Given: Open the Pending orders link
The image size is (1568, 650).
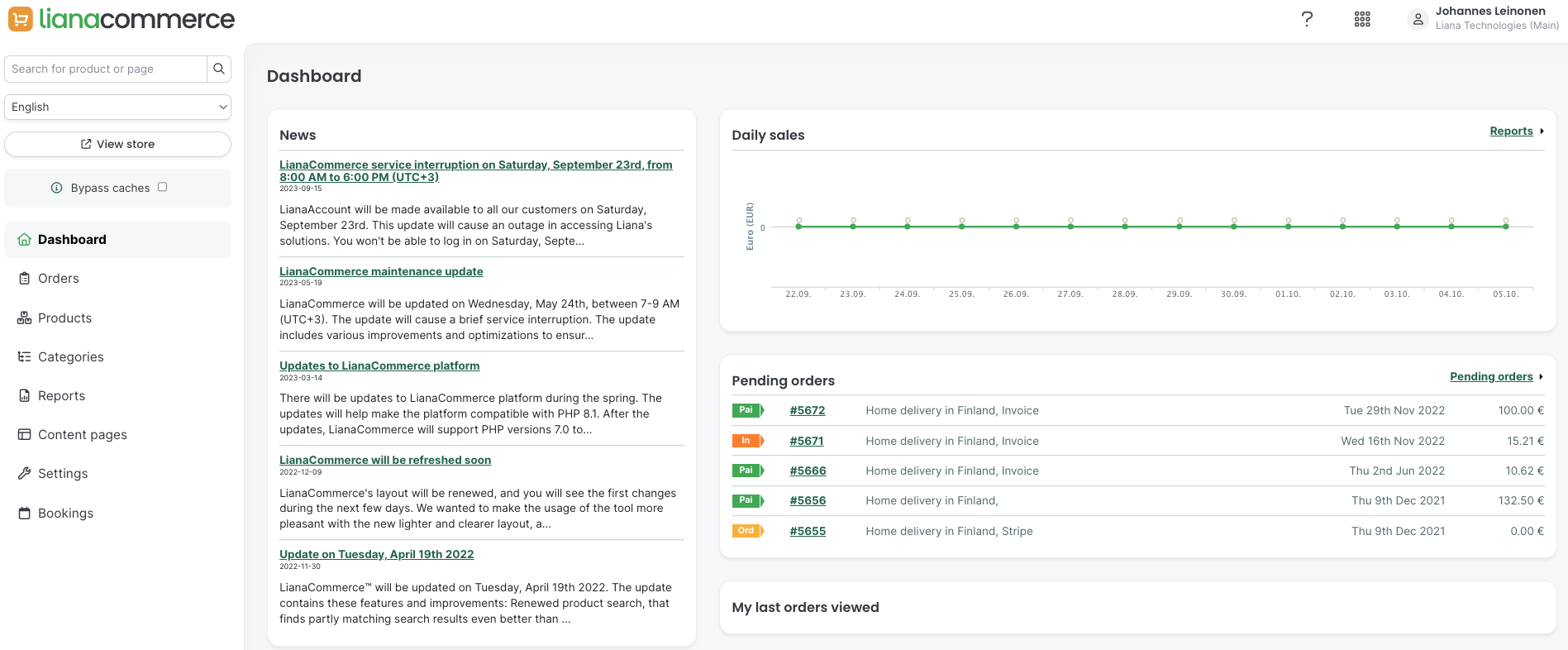Looking at the screenshot, I should [x=1491, y=377].
